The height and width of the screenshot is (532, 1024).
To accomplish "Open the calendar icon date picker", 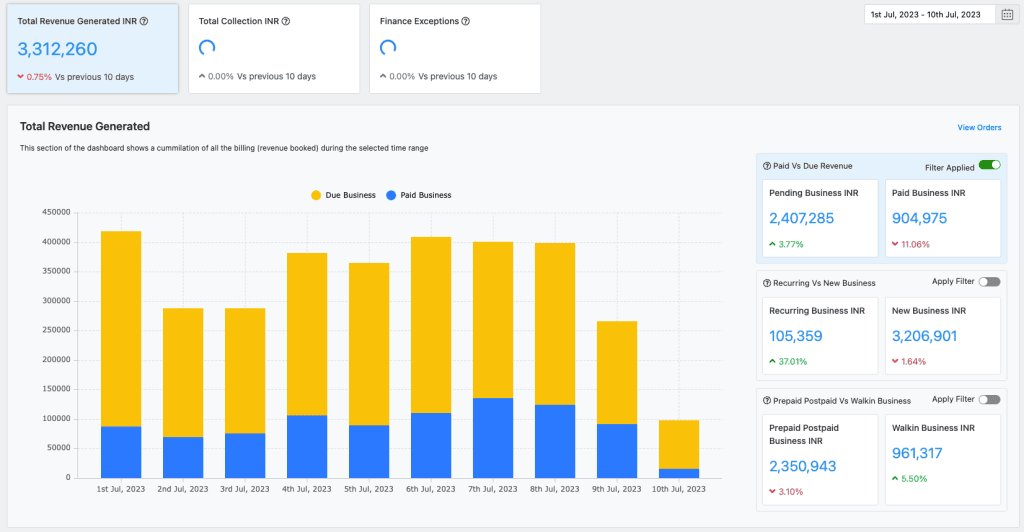I will (1007, 14).
